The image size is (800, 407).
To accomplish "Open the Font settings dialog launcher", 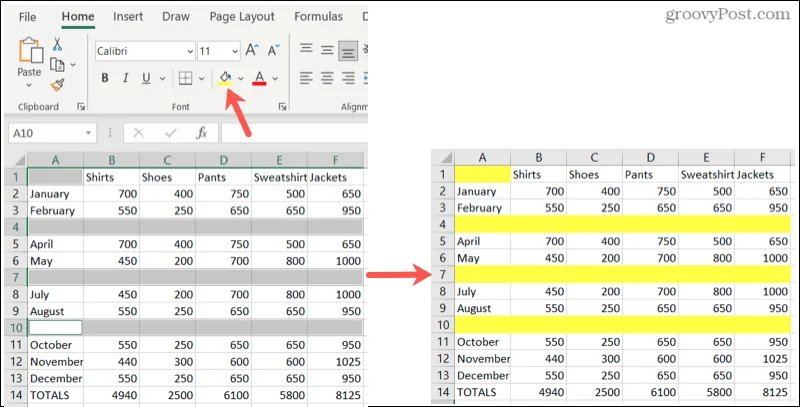I will point(282,107).
